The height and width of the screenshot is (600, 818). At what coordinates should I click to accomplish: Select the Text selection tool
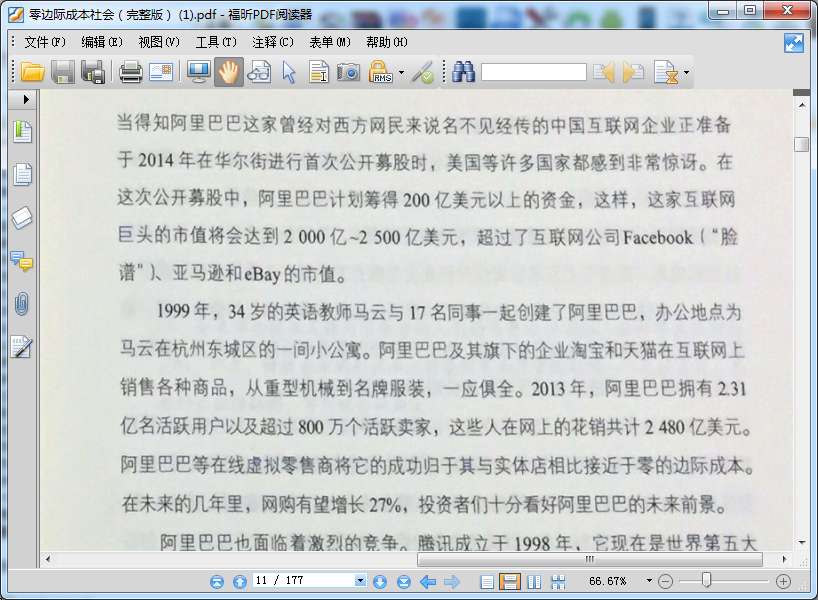319,72
